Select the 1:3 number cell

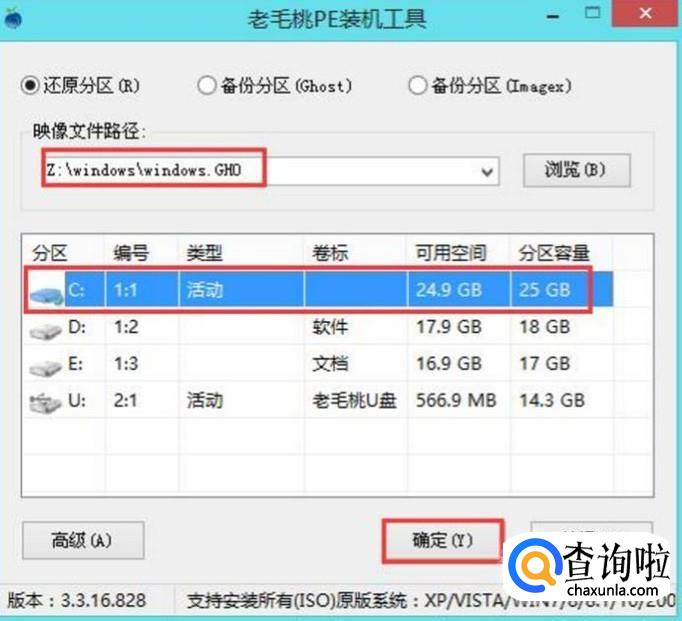click(126, 364)
